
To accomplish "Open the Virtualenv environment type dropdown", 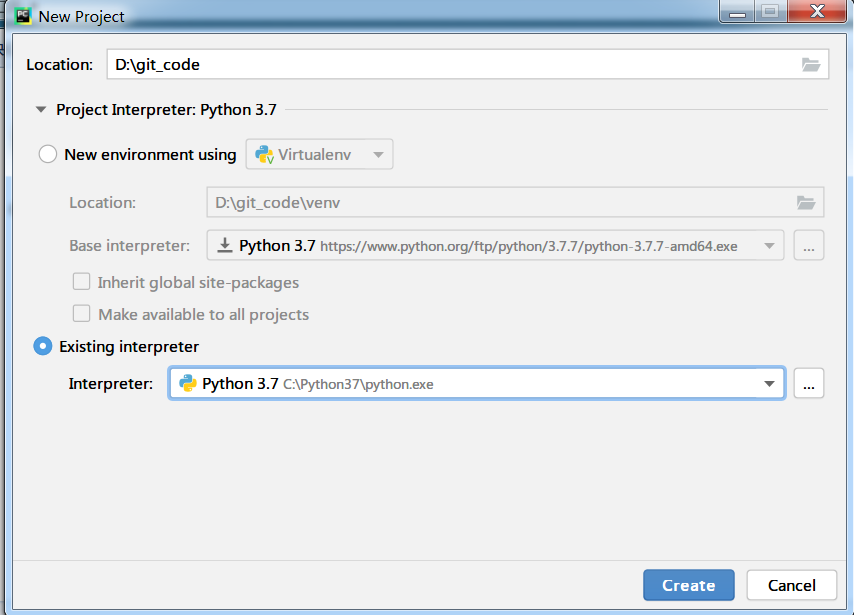I will tap(378, 155).
